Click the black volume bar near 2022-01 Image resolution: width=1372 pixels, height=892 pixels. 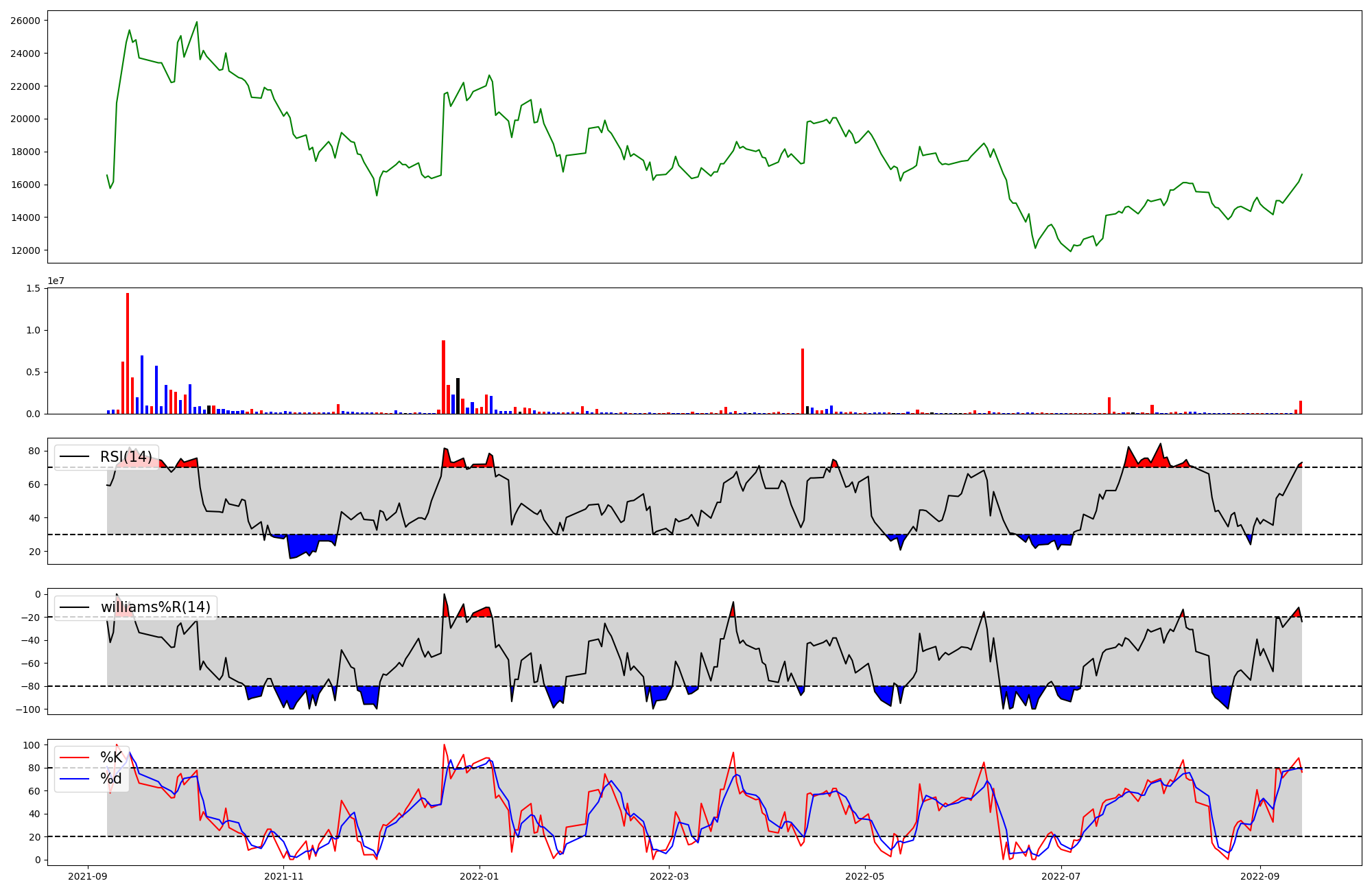(x=458, y=396)
